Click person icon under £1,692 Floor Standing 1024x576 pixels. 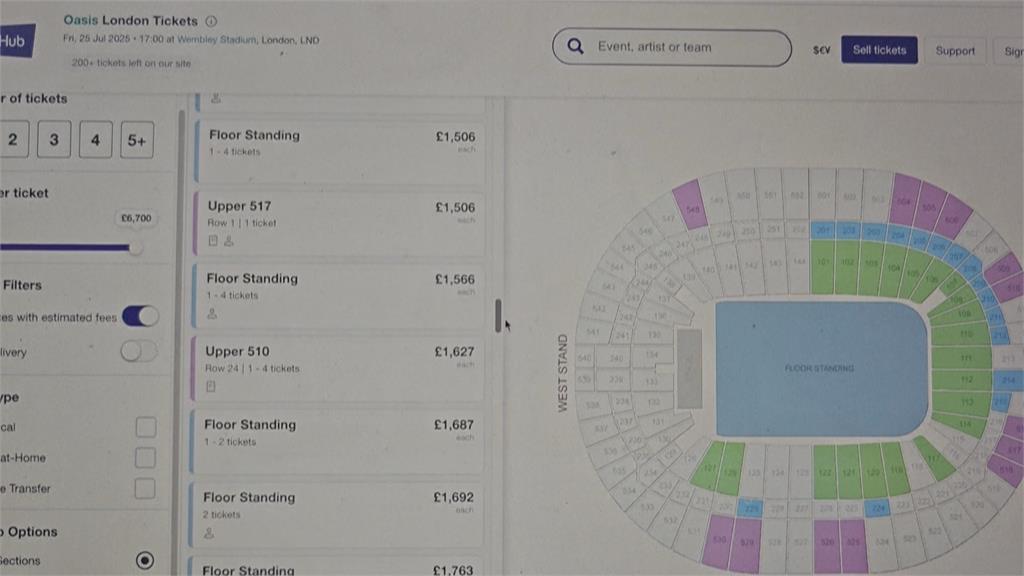point(209,533)
